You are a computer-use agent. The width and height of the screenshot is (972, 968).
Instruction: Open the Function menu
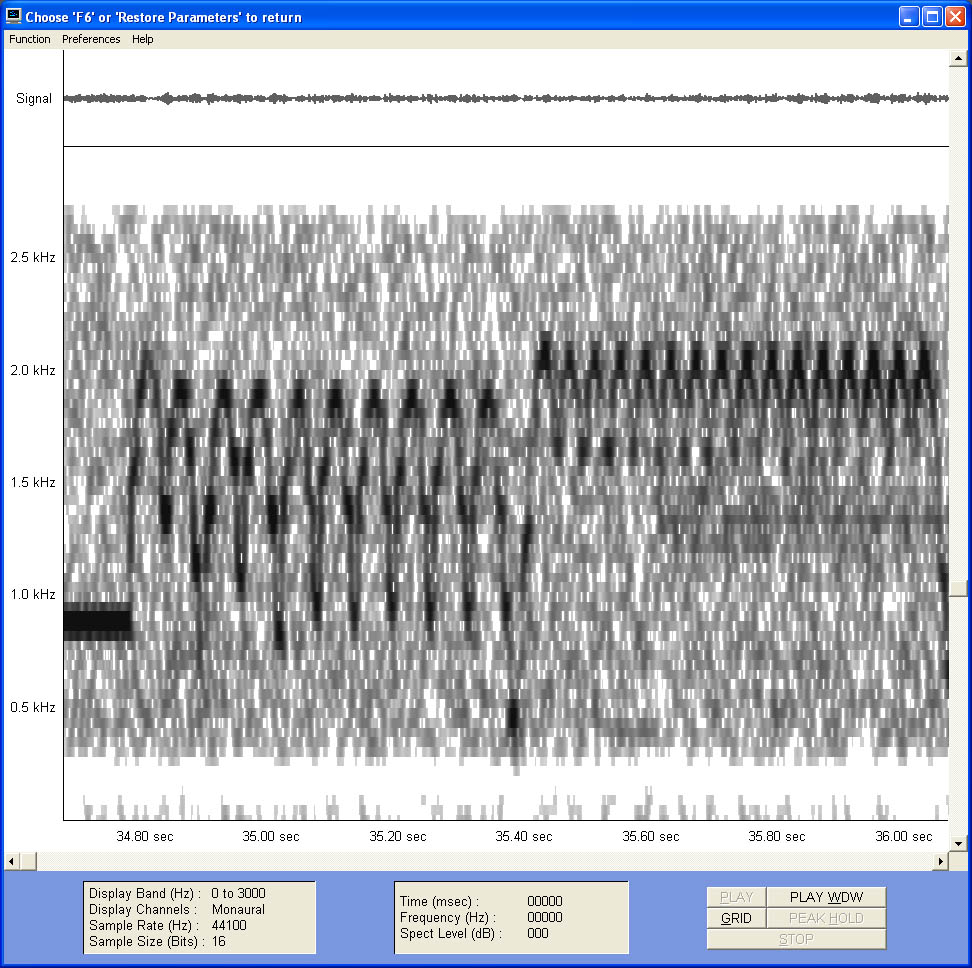click(x=30, y=39)
